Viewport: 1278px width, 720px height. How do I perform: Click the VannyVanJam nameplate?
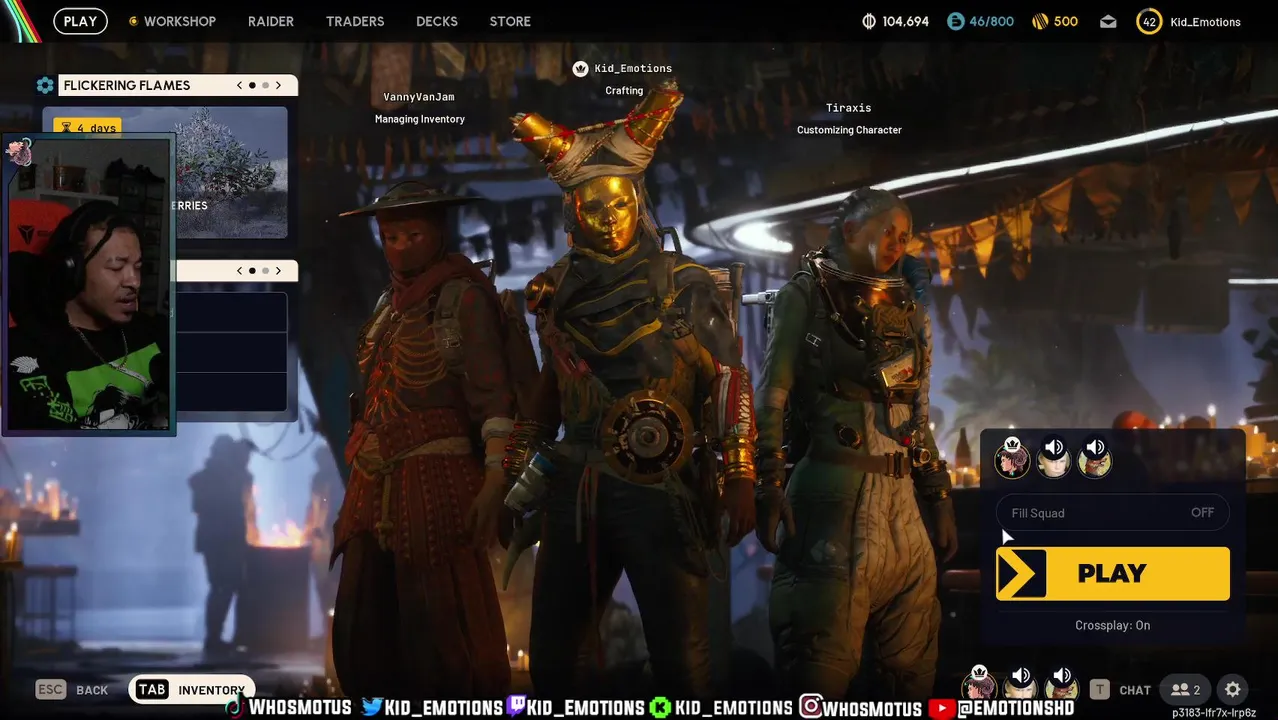click(x=419, y=97)
